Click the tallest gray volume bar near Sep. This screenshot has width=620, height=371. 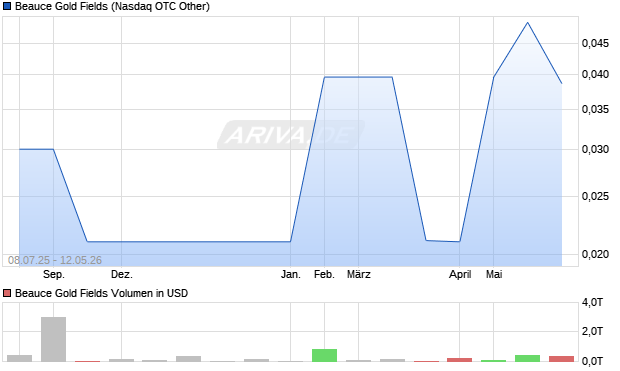tap(53, 339)
